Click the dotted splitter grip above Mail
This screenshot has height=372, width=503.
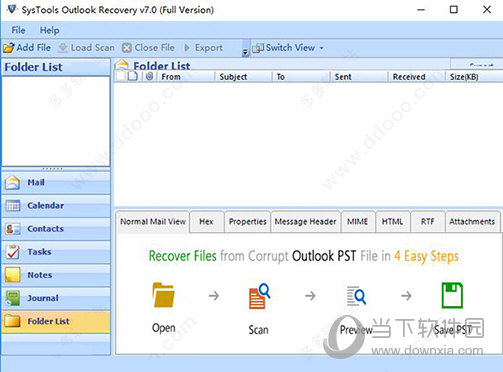pyautogui.click(x=52, y=169)
